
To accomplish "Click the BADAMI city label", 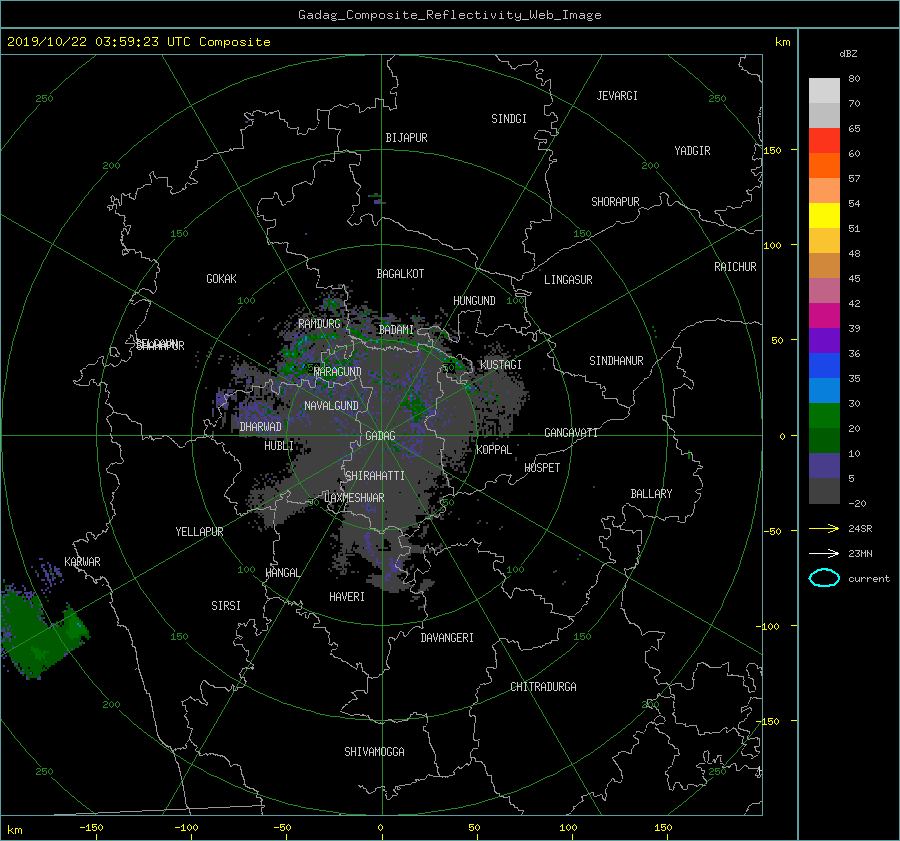I will (x=397, y=330).
